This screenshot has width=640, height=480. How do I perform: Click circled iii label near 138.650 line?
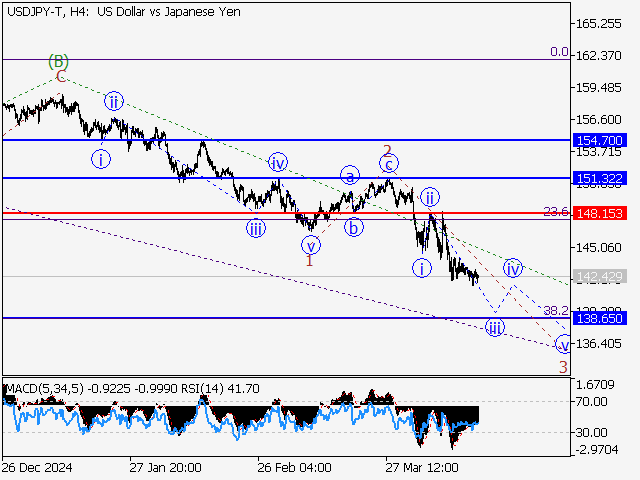point(494,327)
